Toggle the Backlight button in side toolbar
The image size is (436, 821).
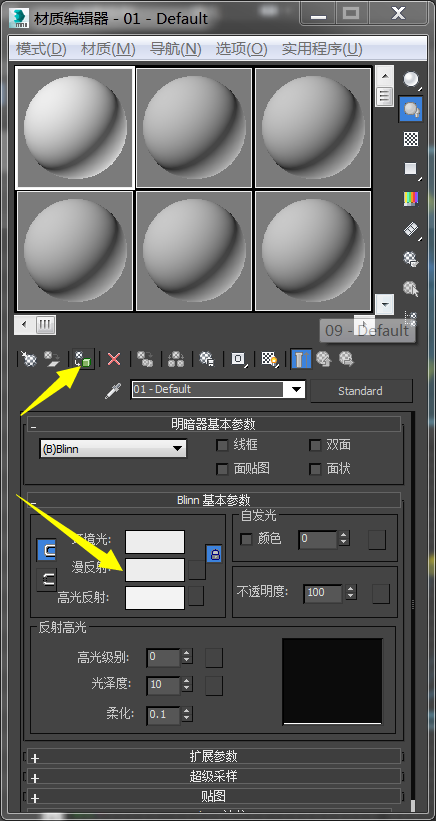pos(411,109)
